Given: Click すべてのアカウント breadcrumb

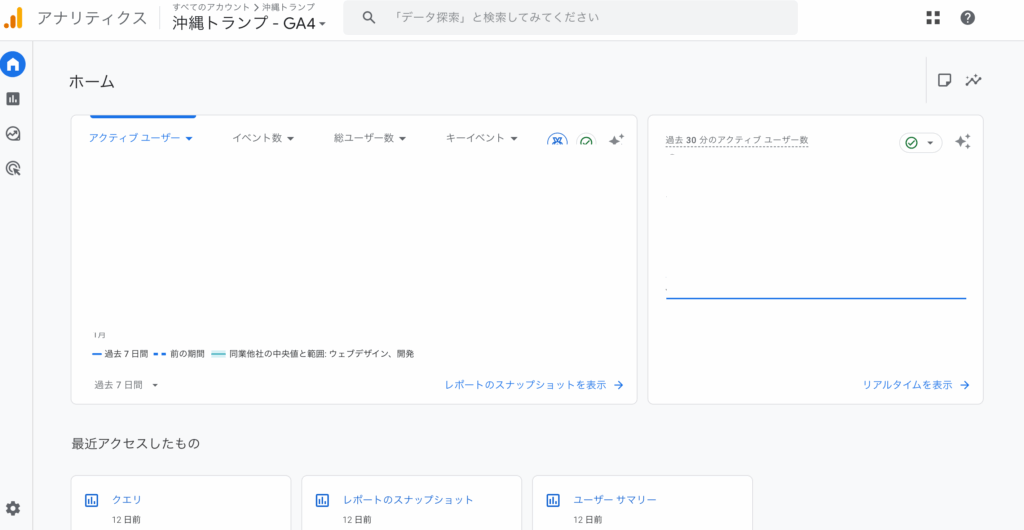Looking at the screenshot, I should tap(210, 7).
